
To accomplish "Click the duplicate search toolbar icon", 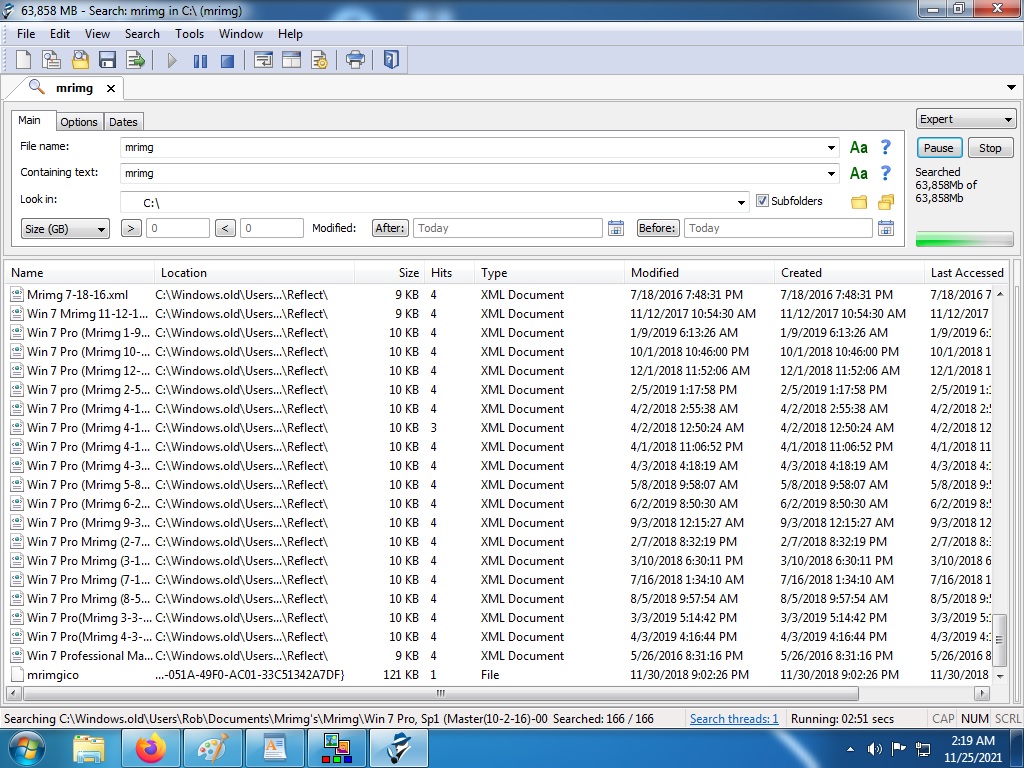I will coord(51,60).
